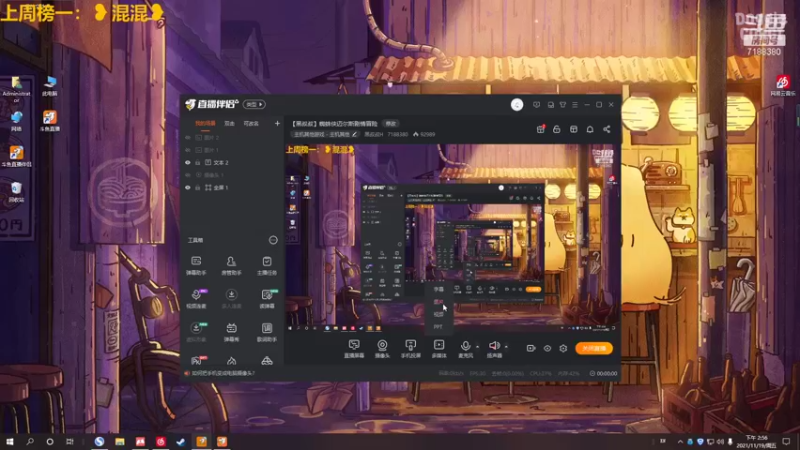Viewport: 800px width, 450px height.
Task: Open the 弹幕助手 tool
Action: (x=196, y=266)
